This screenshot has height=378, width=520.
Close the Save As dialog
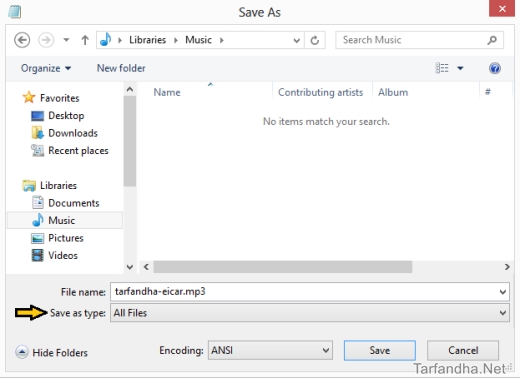tap(502, 8)
